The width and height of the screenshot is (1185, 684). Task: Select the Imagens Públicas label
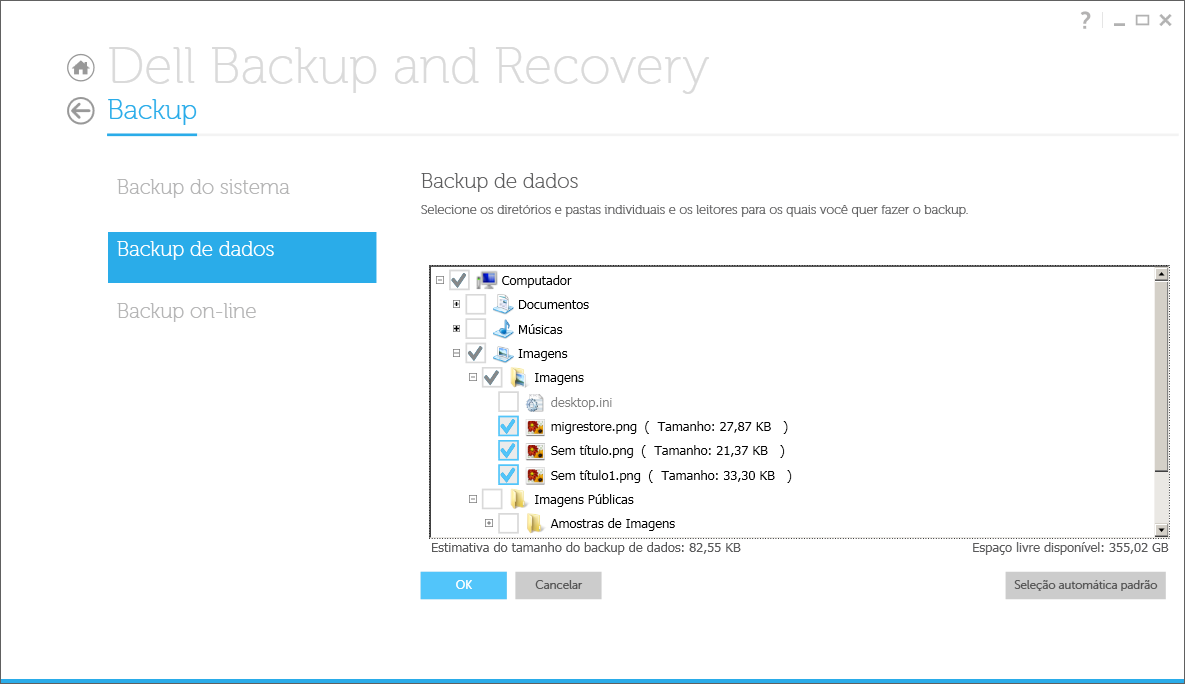pos(584,500)
